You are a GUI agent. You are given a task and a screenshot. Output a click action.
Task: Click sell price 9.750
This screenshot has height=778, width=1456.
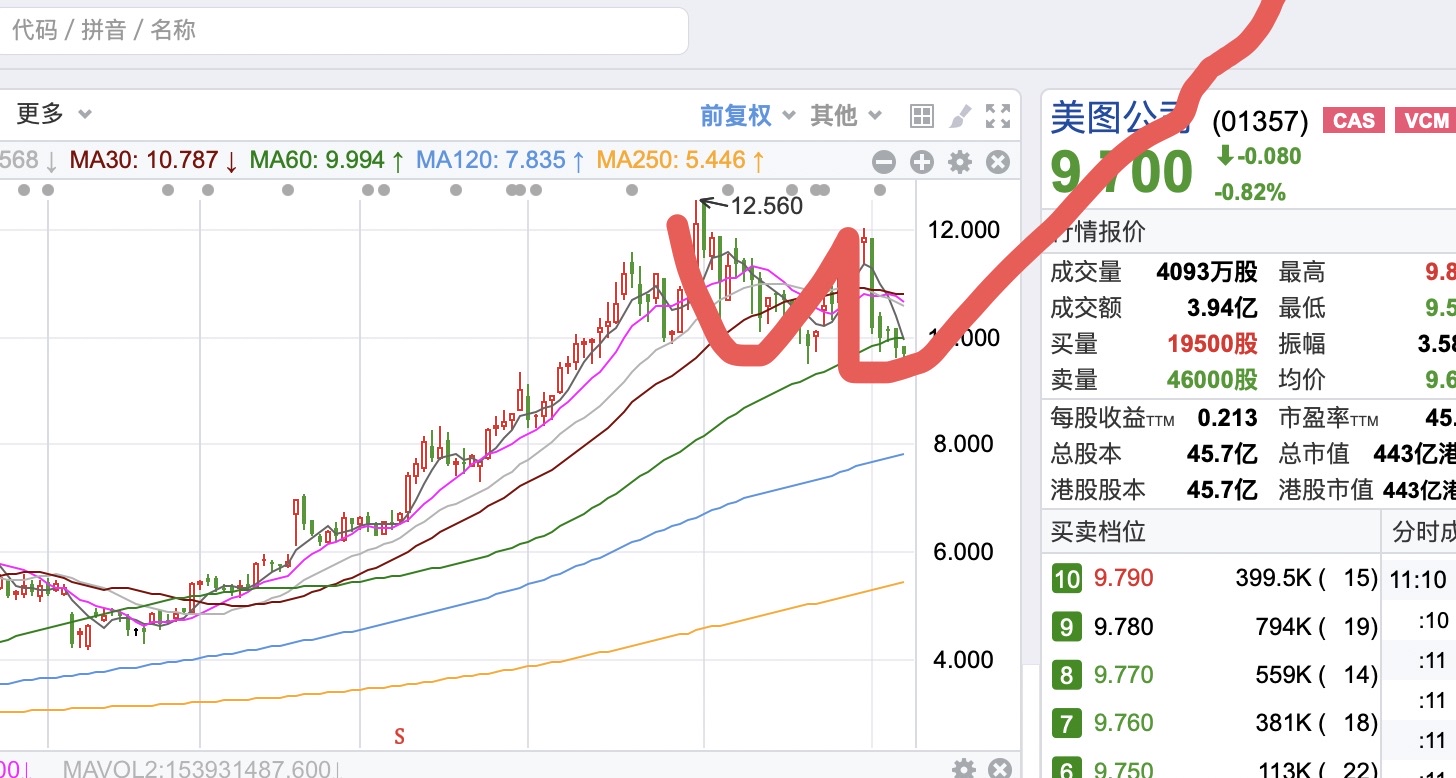(1123, 769)
